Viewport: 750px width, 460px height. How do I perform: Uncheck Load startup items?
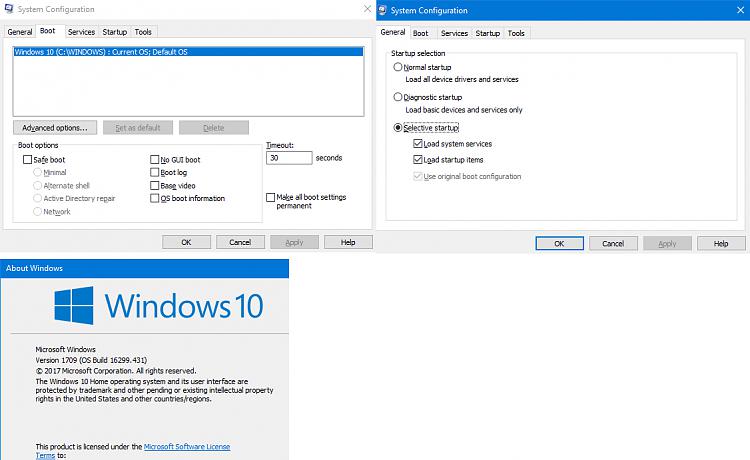tap(418, 160)
